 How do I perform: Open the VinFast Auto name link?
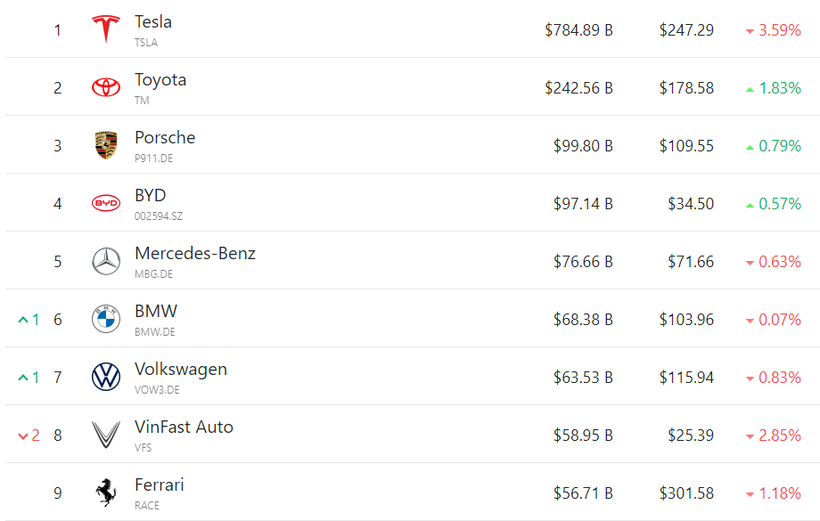click(184, 427)
